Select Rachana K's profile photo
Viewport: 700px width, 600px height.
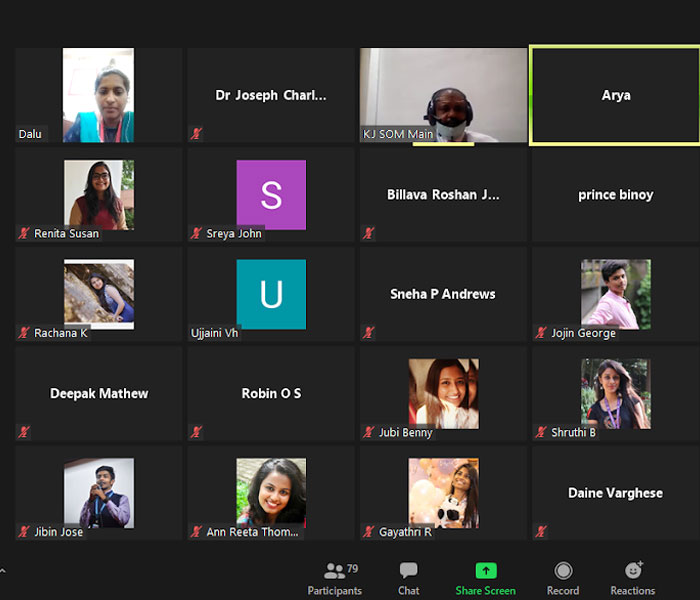[99, 294]
